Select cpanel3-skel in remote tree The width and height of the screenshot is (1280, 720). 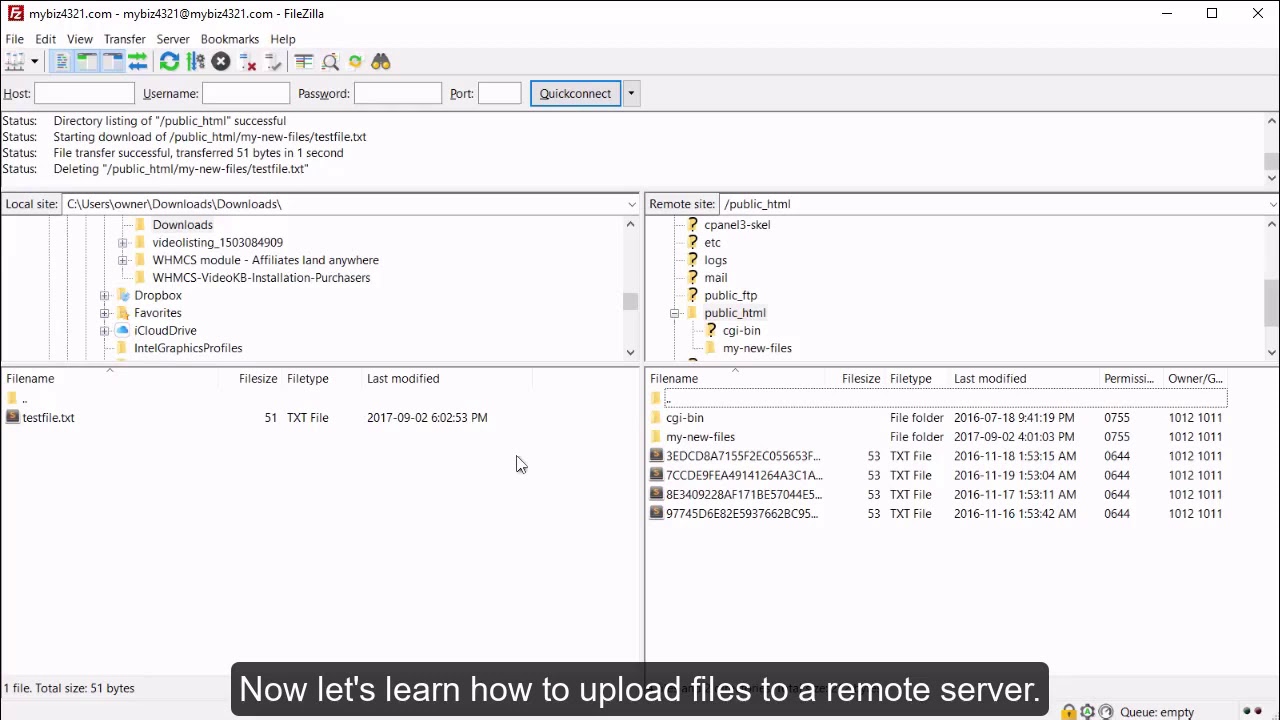click(737, 225)
